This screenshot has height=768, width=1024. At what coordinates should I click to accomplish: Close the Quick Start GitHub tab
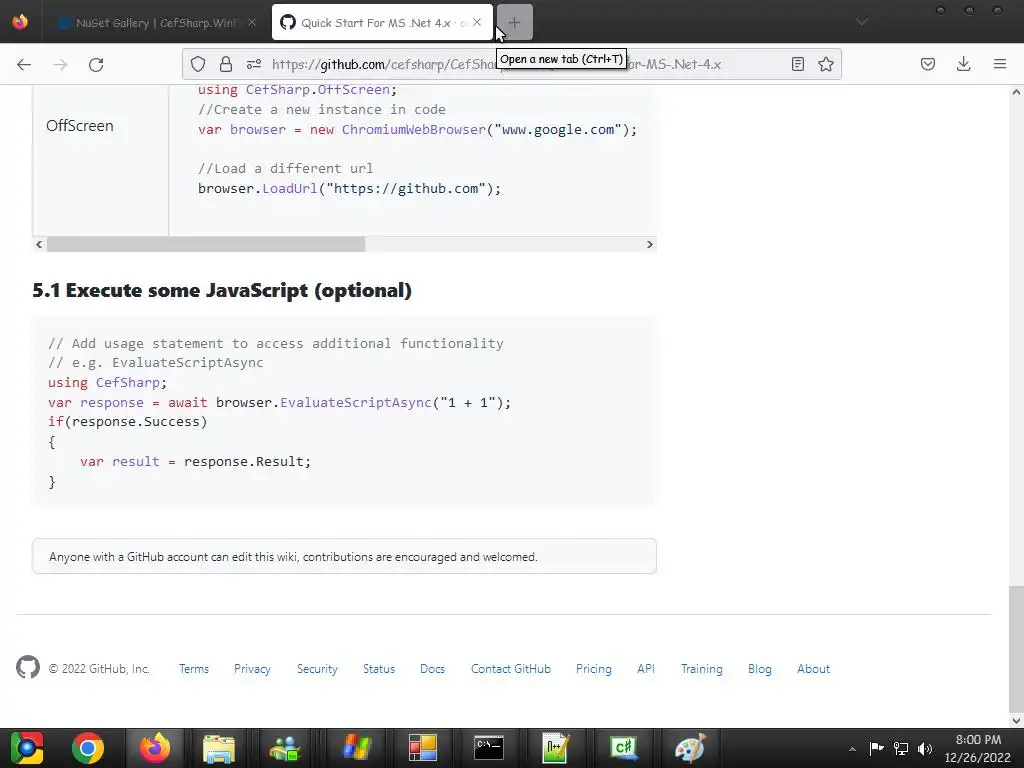pos(477,22)
